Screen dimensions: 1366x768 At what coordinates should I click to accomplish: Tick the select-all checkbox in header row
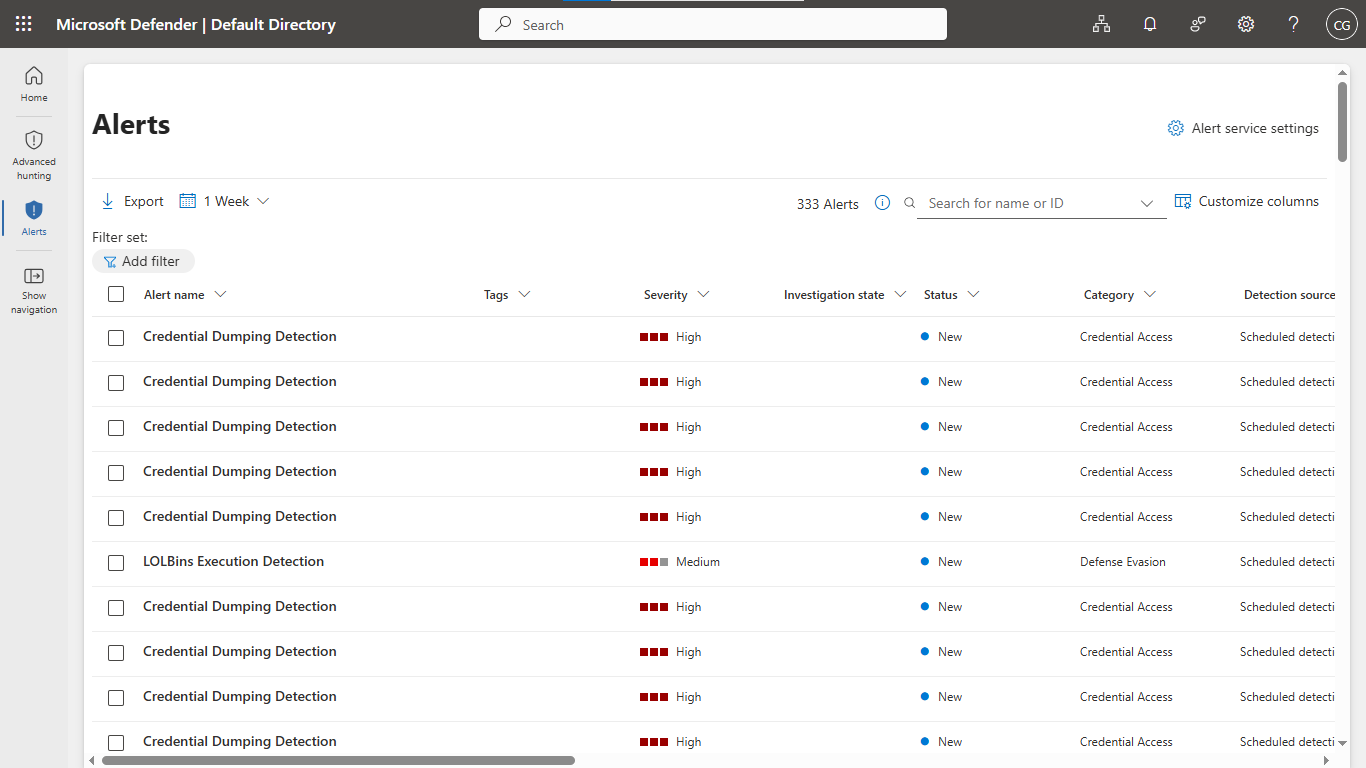[116, 294]
